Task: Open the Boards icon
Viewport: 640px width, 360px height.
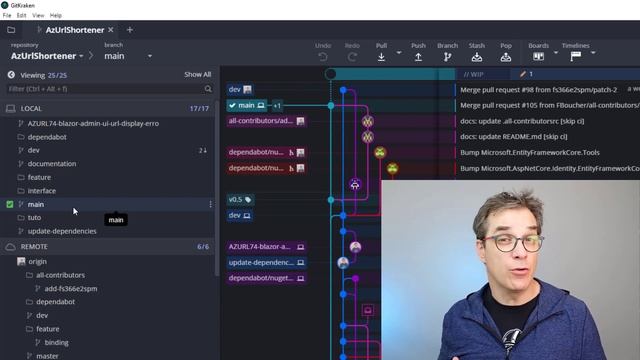Action: click(538, 56)
